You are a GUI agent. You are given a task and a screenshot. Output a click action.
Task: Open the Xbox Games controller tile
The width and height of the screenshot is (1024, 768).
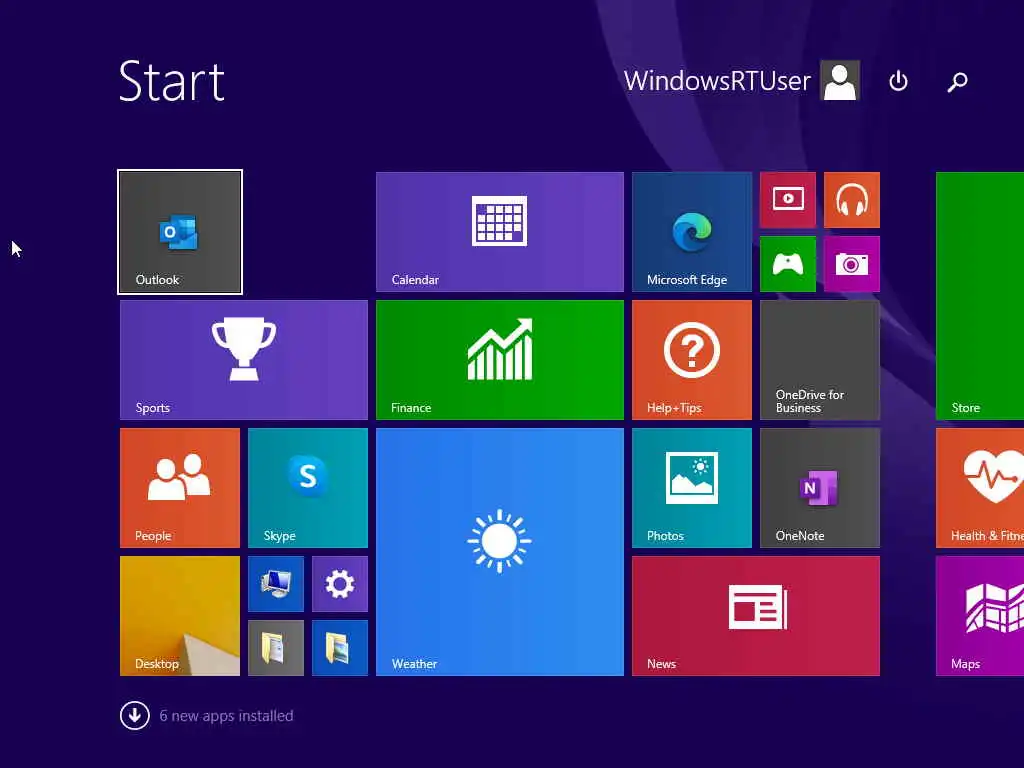[788, 264]
